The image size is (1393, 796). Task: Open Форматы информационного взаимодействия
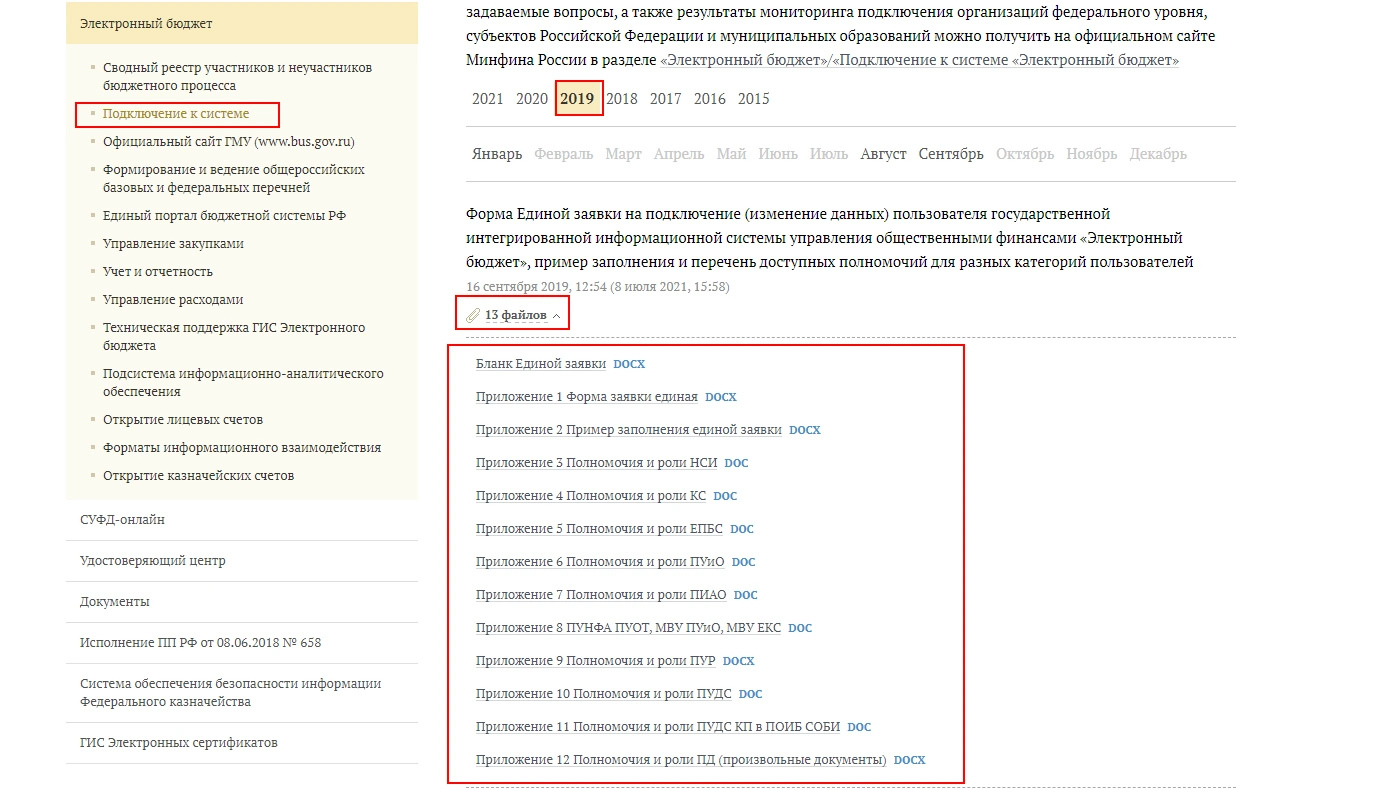(x=242, y=448)
